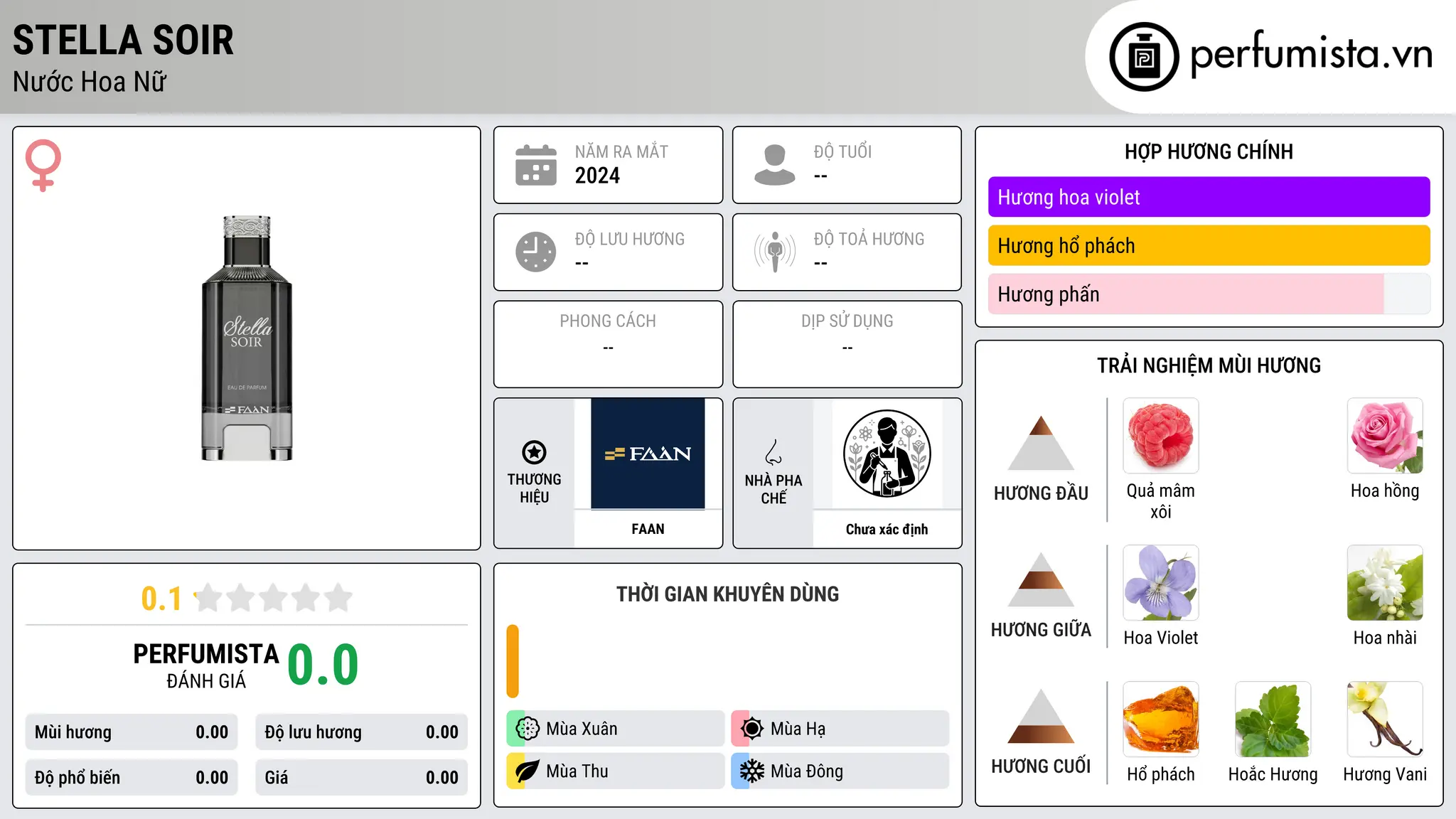Select the Hoa nhài note image

[1385, 583]
